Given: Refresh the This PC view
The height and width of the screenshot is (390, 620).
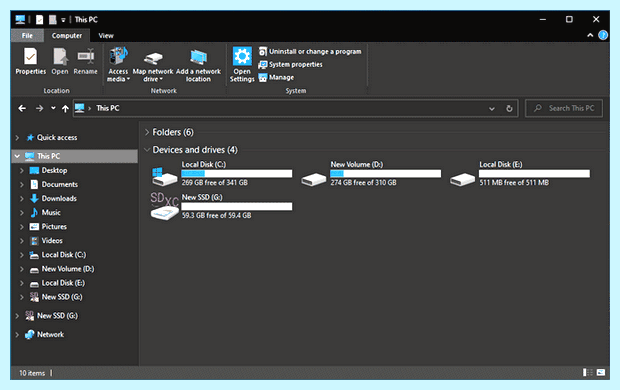Looking at the screenshot, I should 509,108.
